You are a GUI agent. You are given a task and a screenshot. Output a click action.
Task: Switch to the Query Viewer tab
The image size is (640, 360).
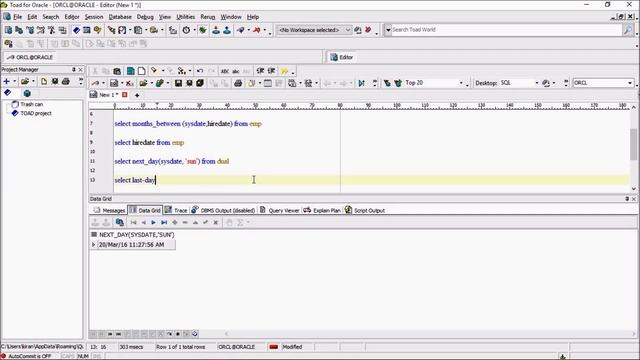click(280, 210)
